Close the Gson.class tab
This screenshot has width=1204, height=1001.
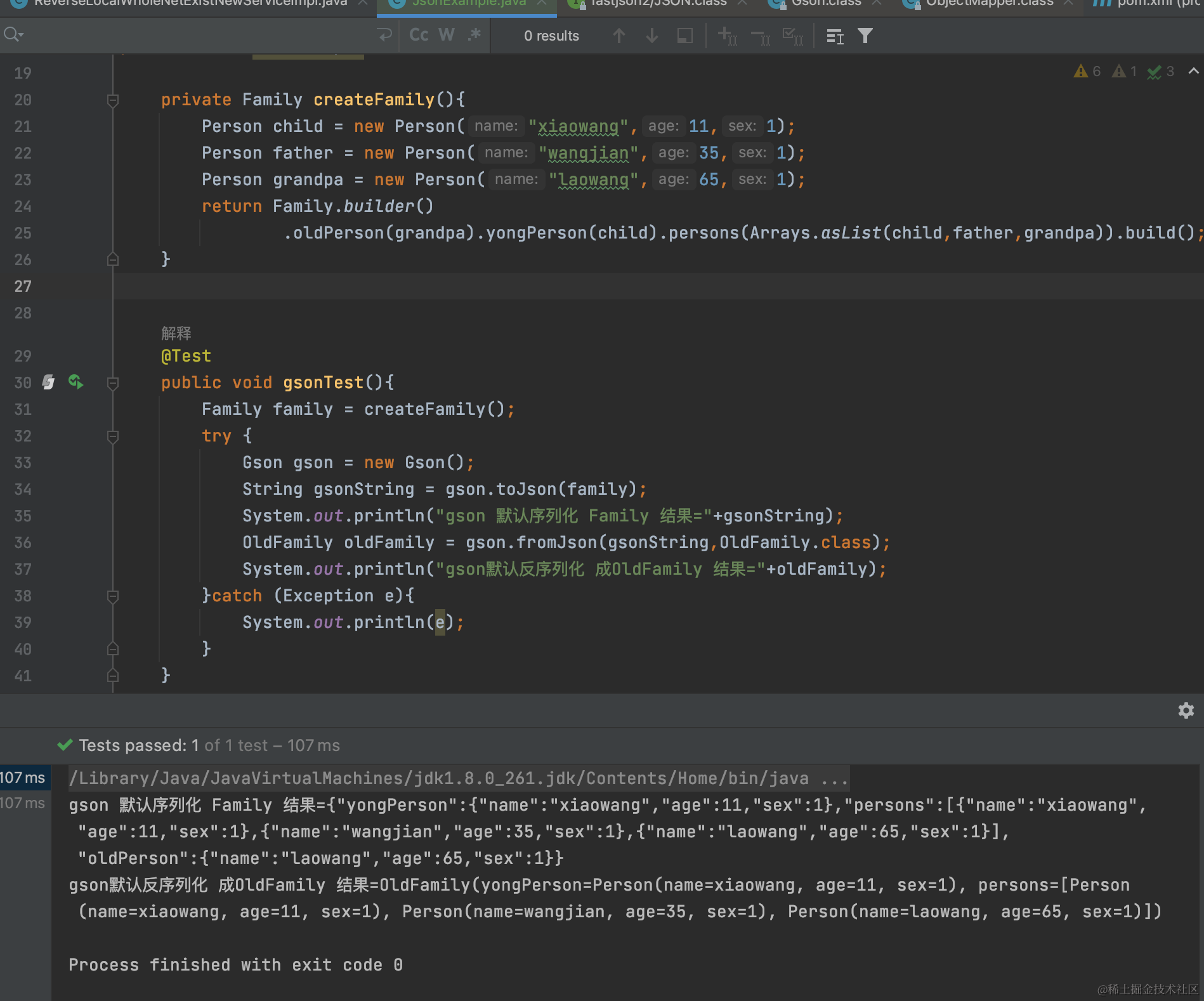pos(876,3)
